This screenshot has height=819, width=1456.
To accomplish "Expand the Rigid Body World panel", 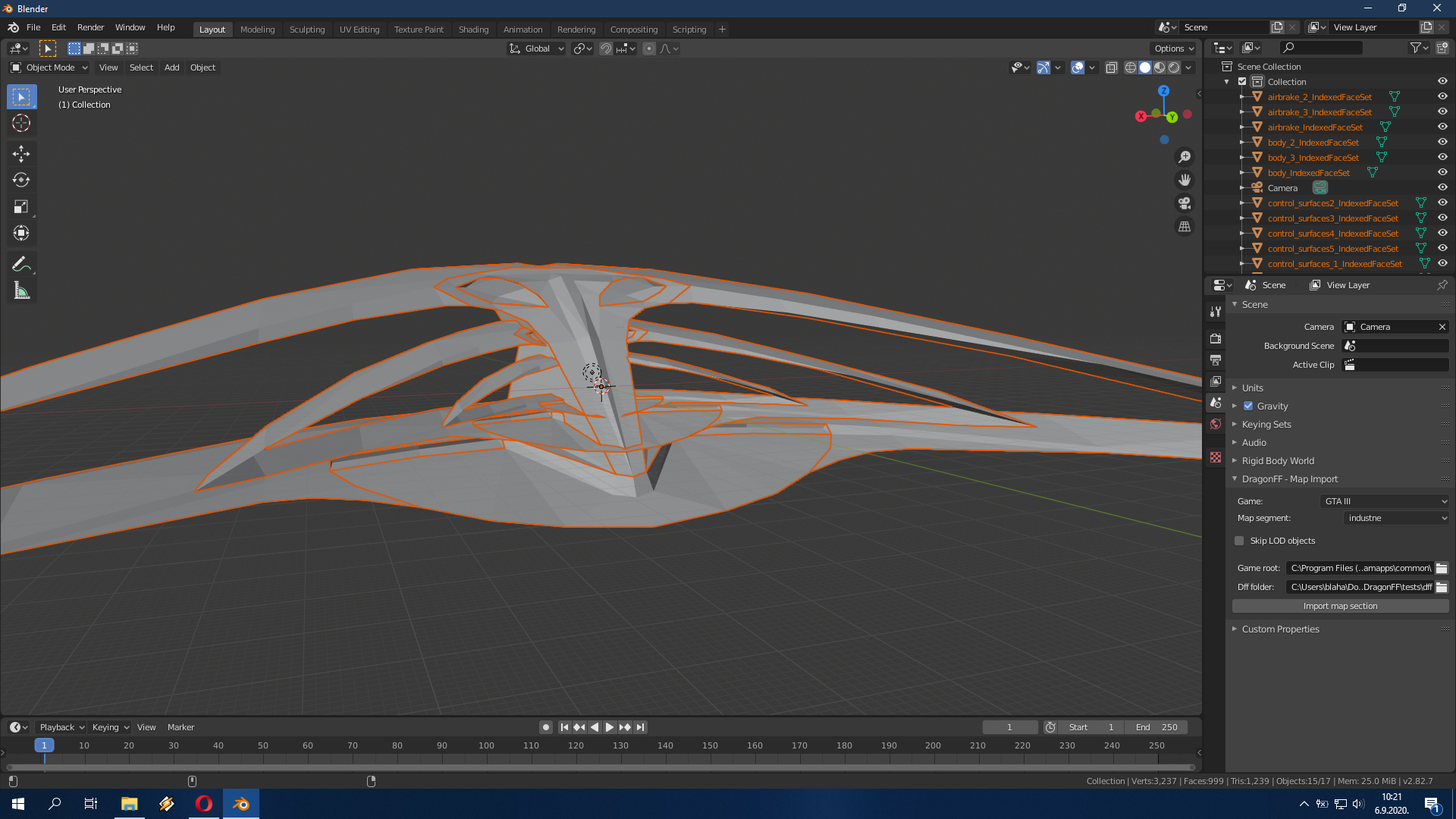I will point(1278,460).
